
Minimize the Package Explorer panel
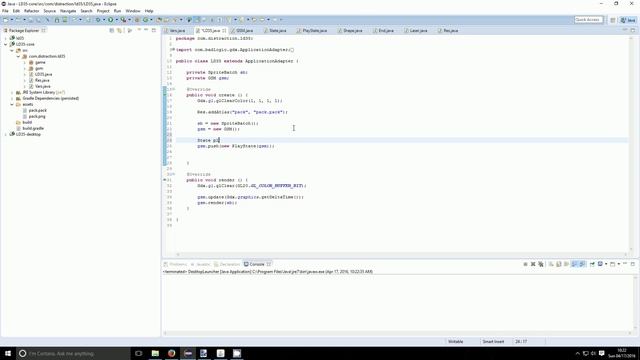(x=146, y=30)
